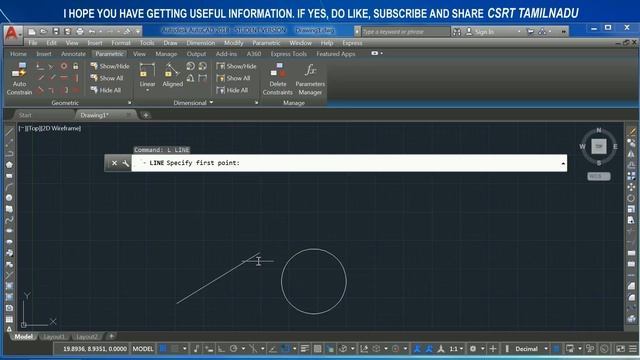Click the Open file icon in quick access
The height and width of the screenshot is (360, 640).
coord(44,31)
